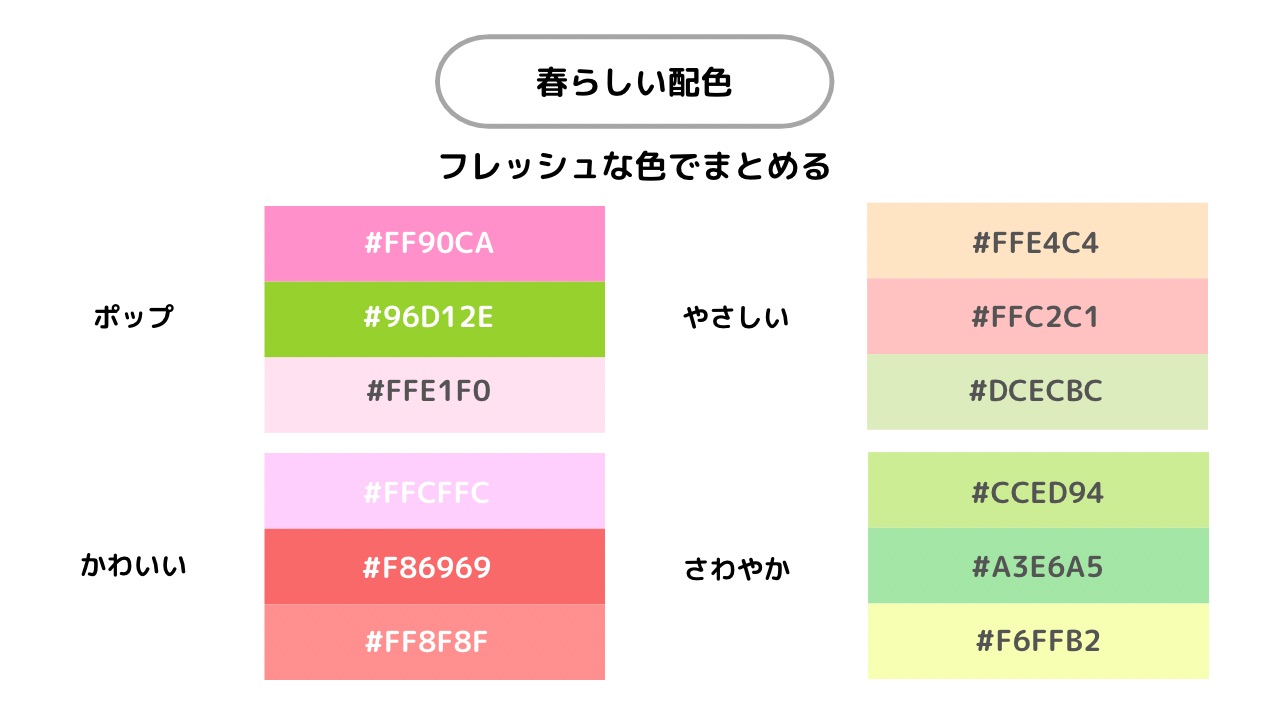Choose the peach #FFE4C4 swatch
Image resolution: width=1280 pixels, height=720 pixels.
click(x=1037, y=241)
